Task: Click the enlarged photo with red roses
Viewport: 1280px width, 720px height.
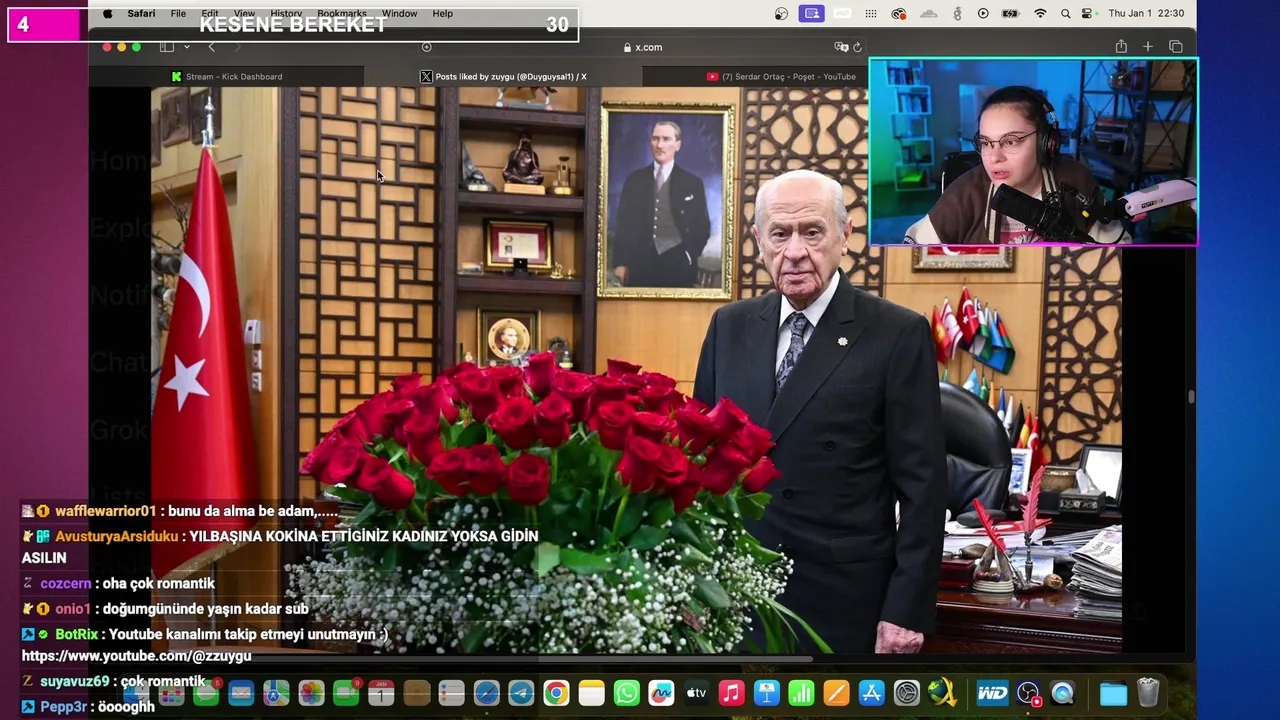Action: [636, 370]
